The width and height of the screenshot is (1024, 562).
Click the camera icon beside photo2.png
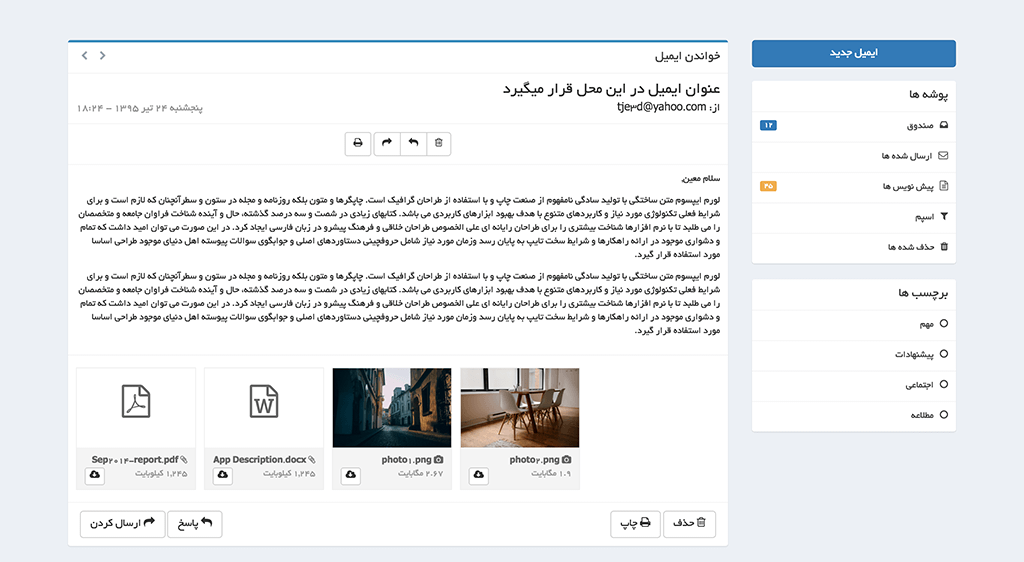pyautogui.click(x=566, y=460)
